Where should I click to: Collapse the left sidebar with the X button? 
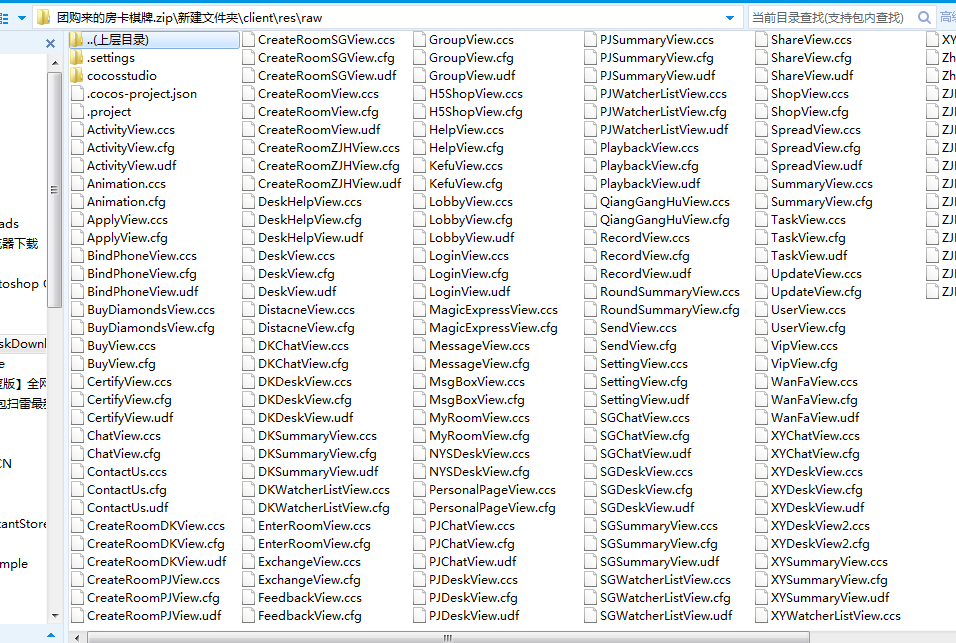tap(51, 43)
